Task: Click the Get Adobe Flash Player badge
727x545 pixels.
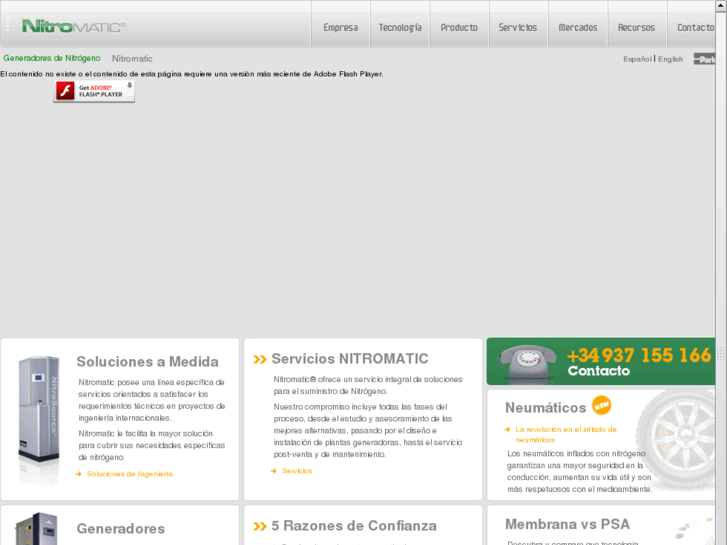Action: click(94, 91)
